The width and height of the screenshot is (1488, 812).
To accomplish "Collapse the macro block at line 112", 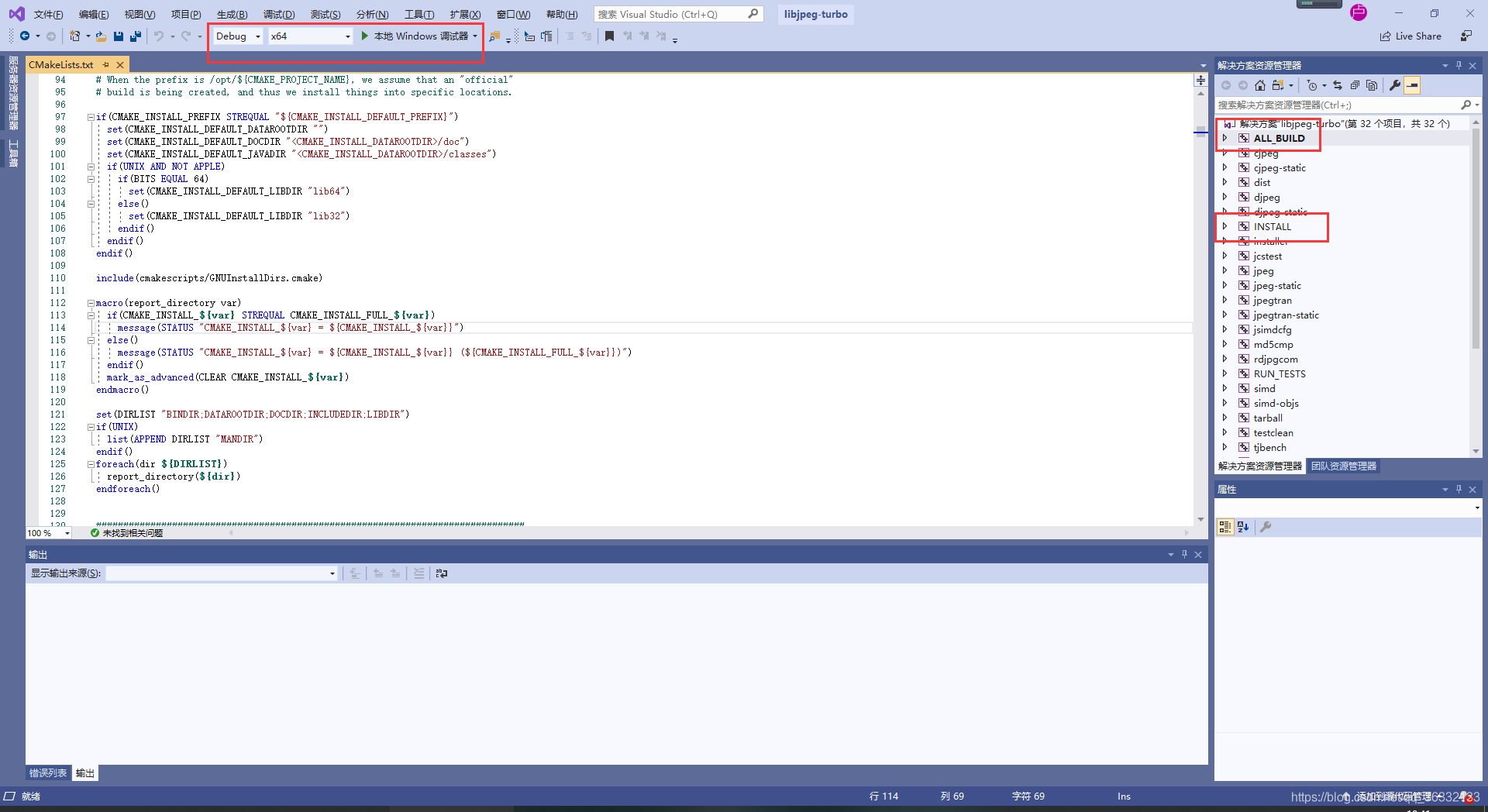I will coord(91,303).
